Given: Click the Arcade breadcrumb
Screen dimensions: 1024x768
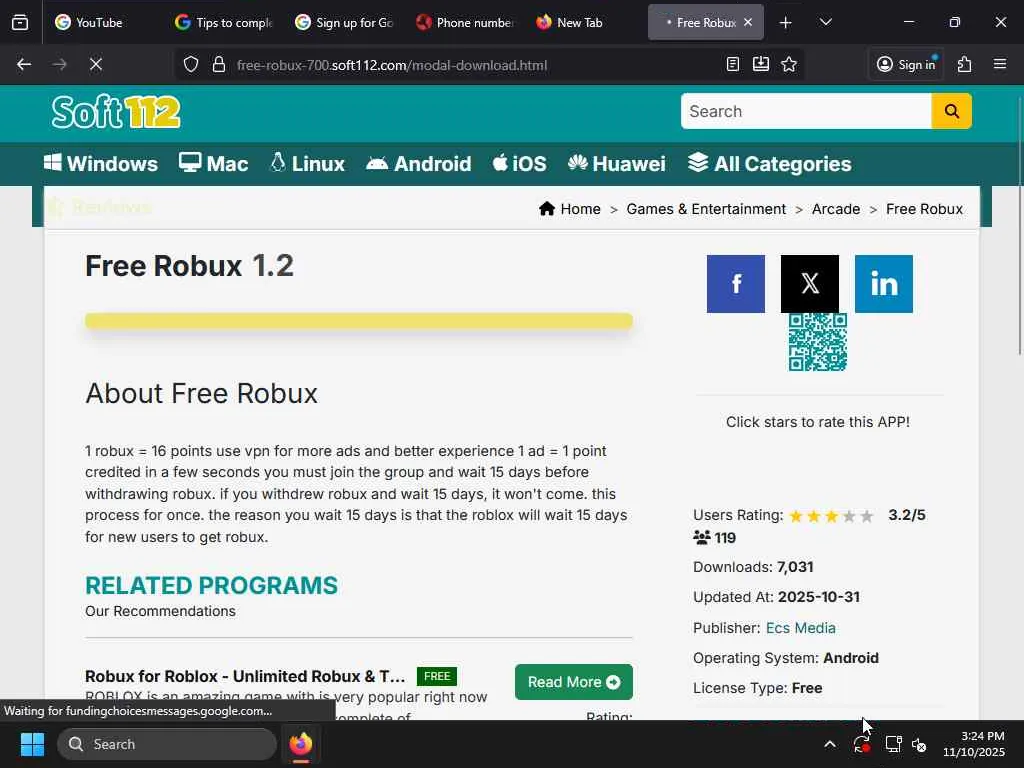Looking at the screenshot, I should (836, 209).
